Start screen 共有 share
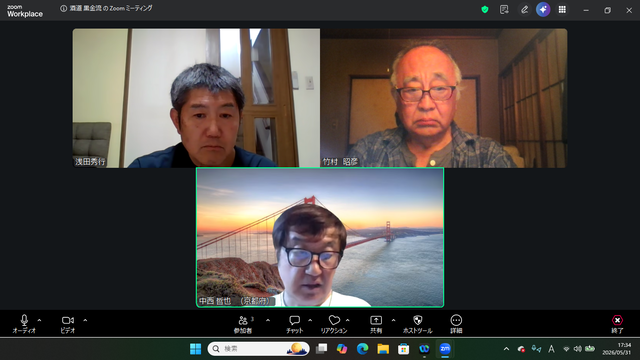The width and height of the screenshot is (640, 360). tap(376, 324)
